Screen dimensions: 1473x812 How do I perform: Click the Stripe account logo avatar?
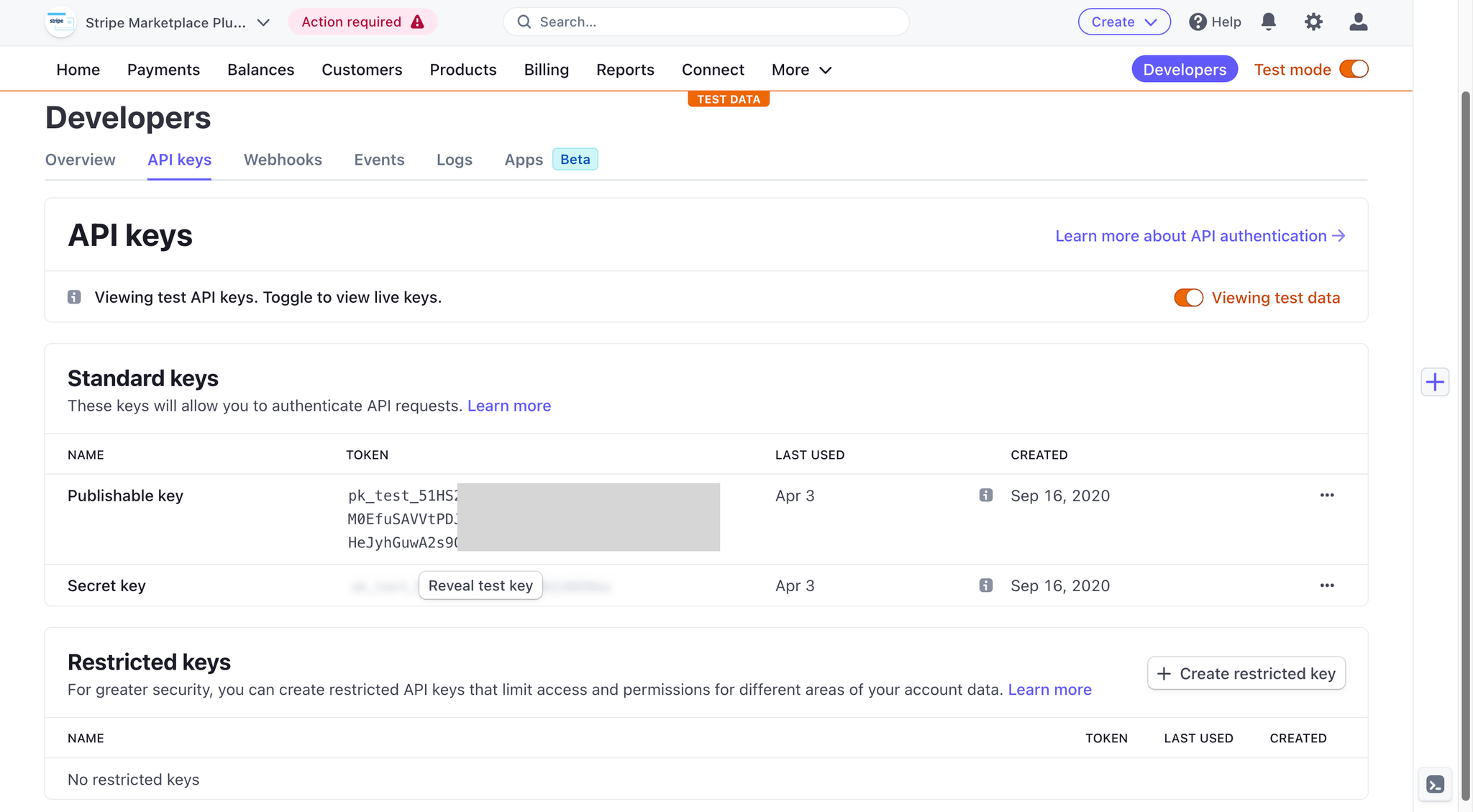[x=60, y=22]
